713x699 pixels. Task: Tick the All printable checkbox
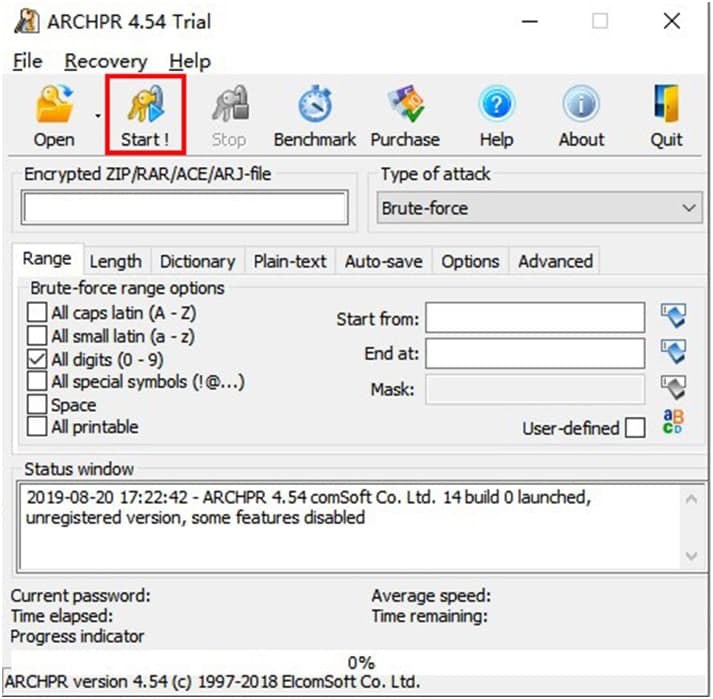point(37,427)
